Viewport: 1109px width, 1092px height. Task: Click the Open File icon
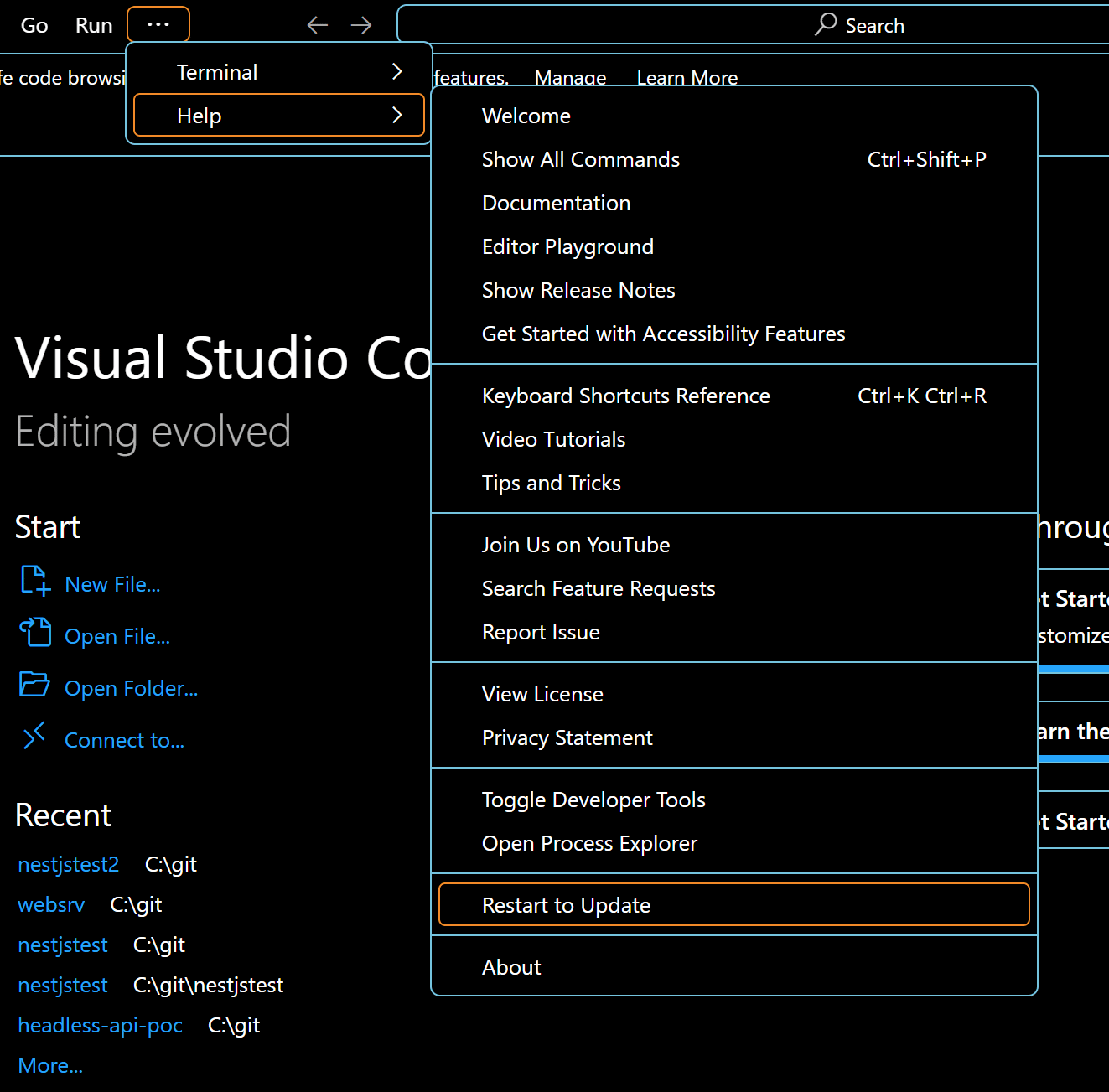[34, 634]
